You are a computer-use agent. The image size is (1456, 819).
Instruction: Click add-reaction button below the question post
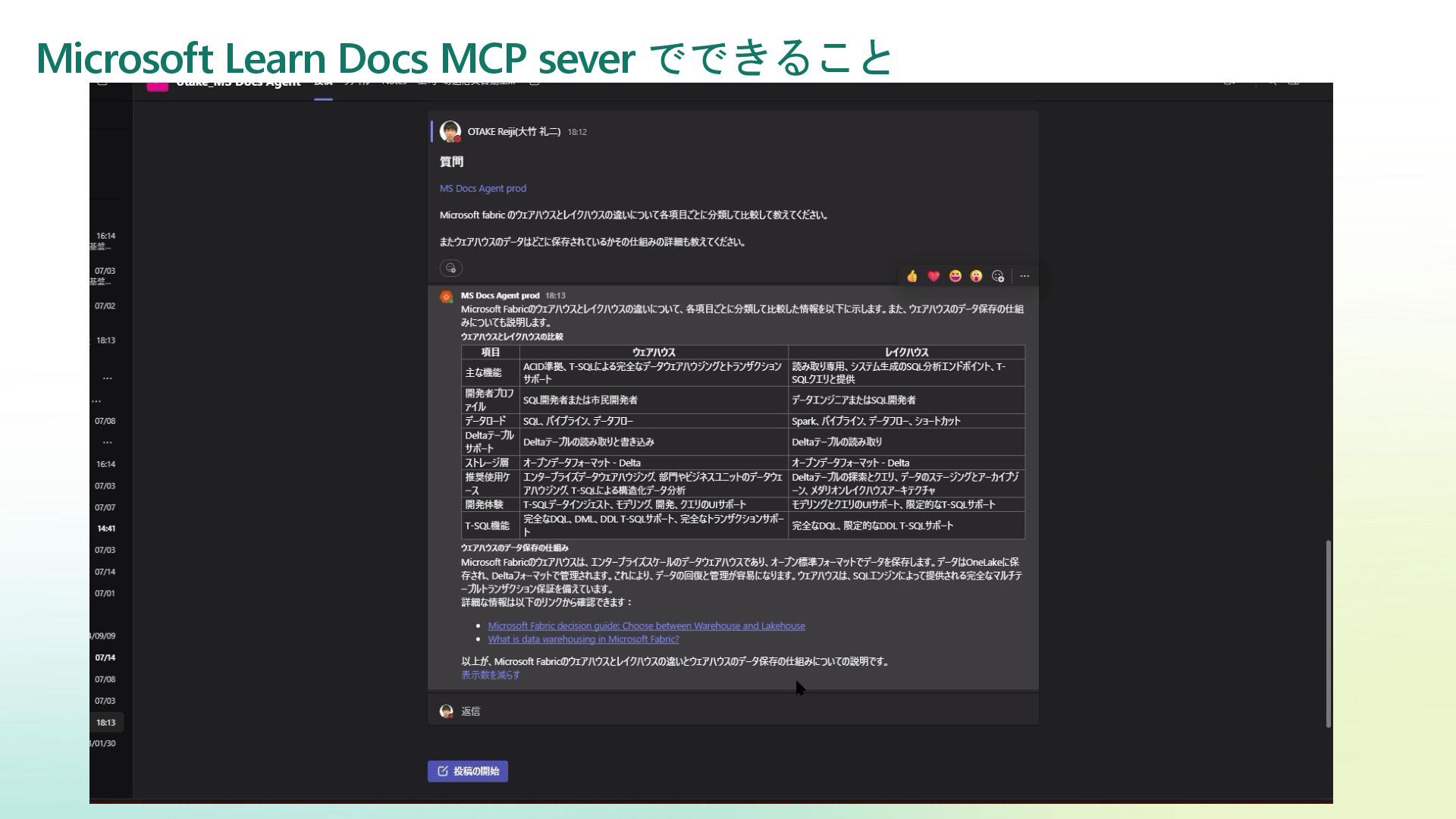[451, 268]
